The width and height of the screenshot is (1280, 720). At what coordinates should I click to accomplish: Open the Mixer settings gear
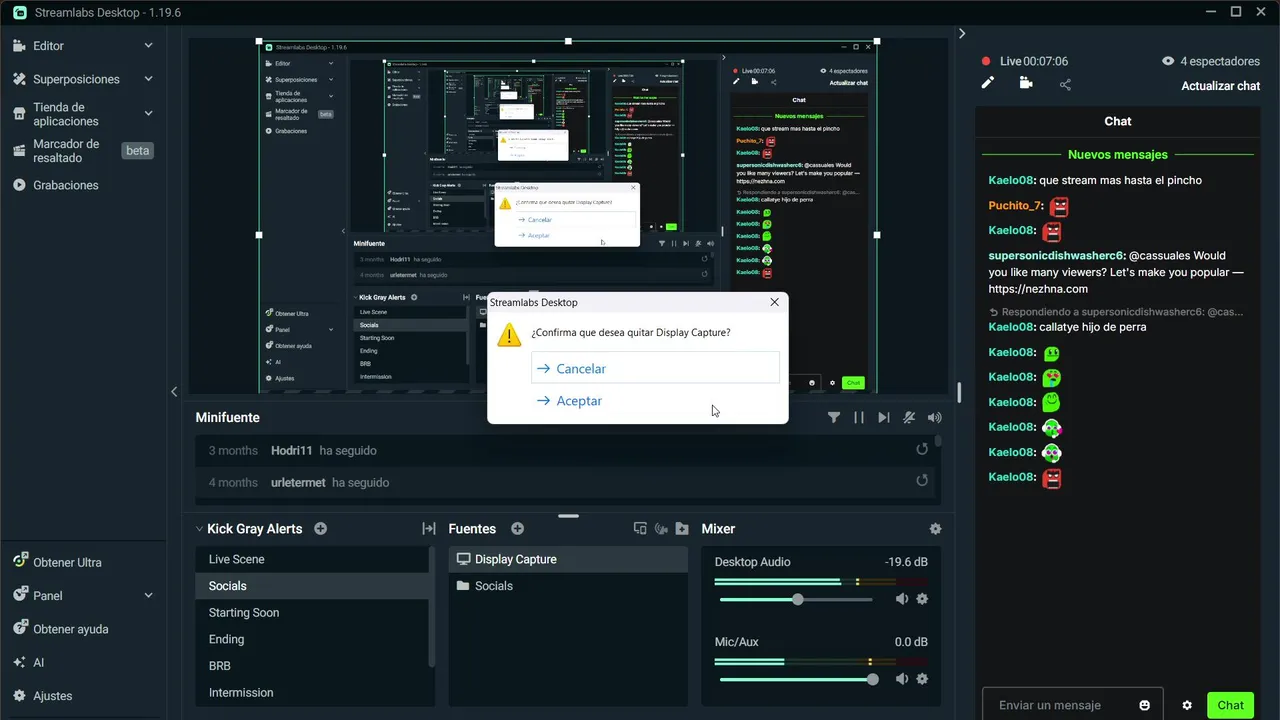[x=935, y=529]
